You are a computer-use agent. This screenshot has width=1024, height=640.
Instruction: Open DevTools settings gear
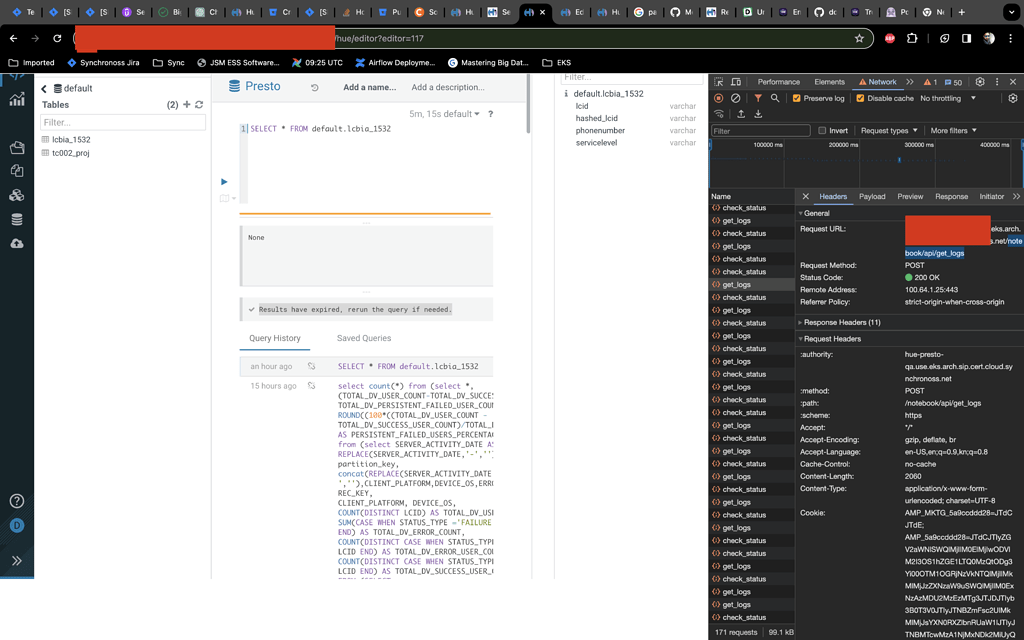click(x=979, y=81)
